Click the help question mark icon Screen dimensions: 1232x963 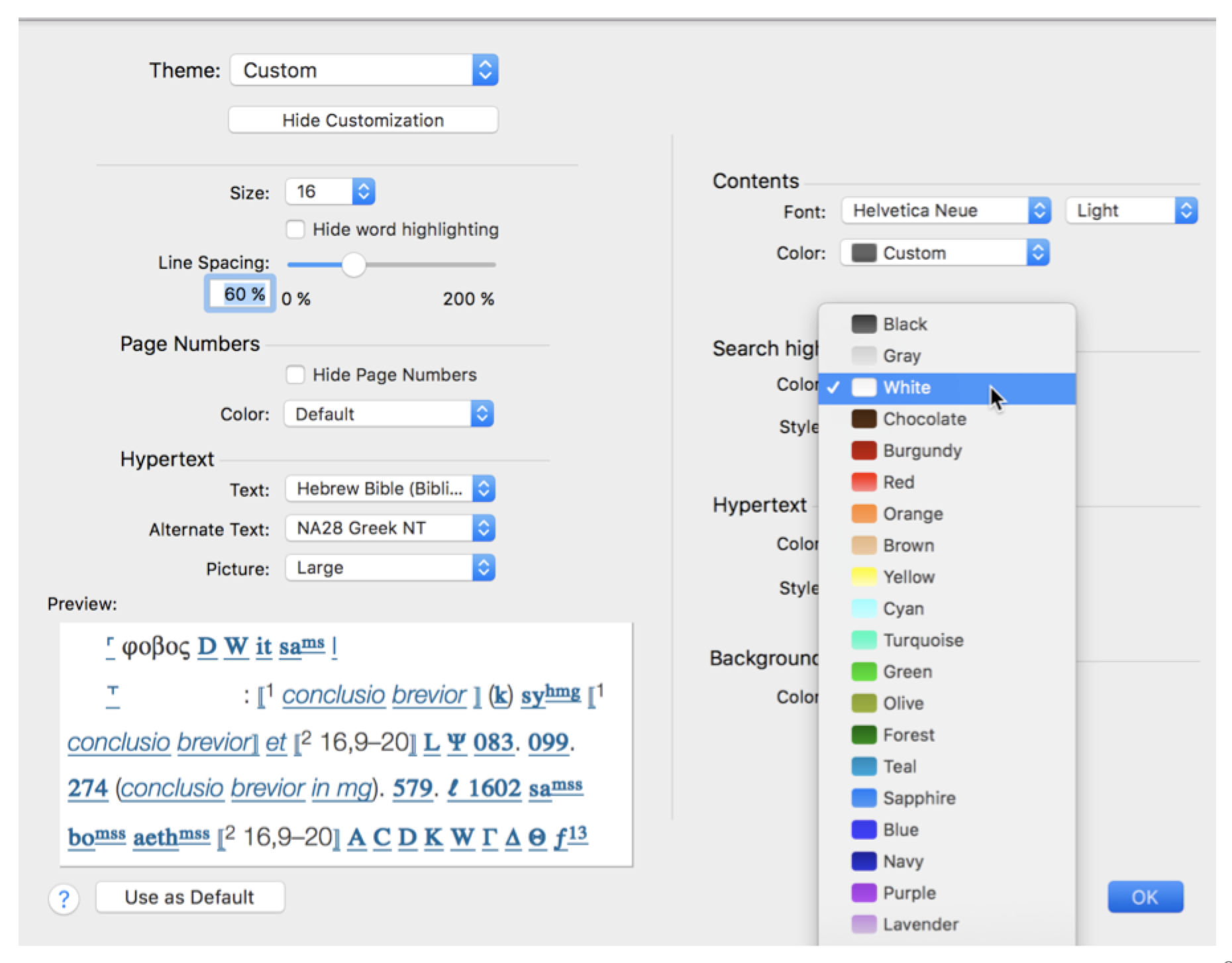click(64, 899)
